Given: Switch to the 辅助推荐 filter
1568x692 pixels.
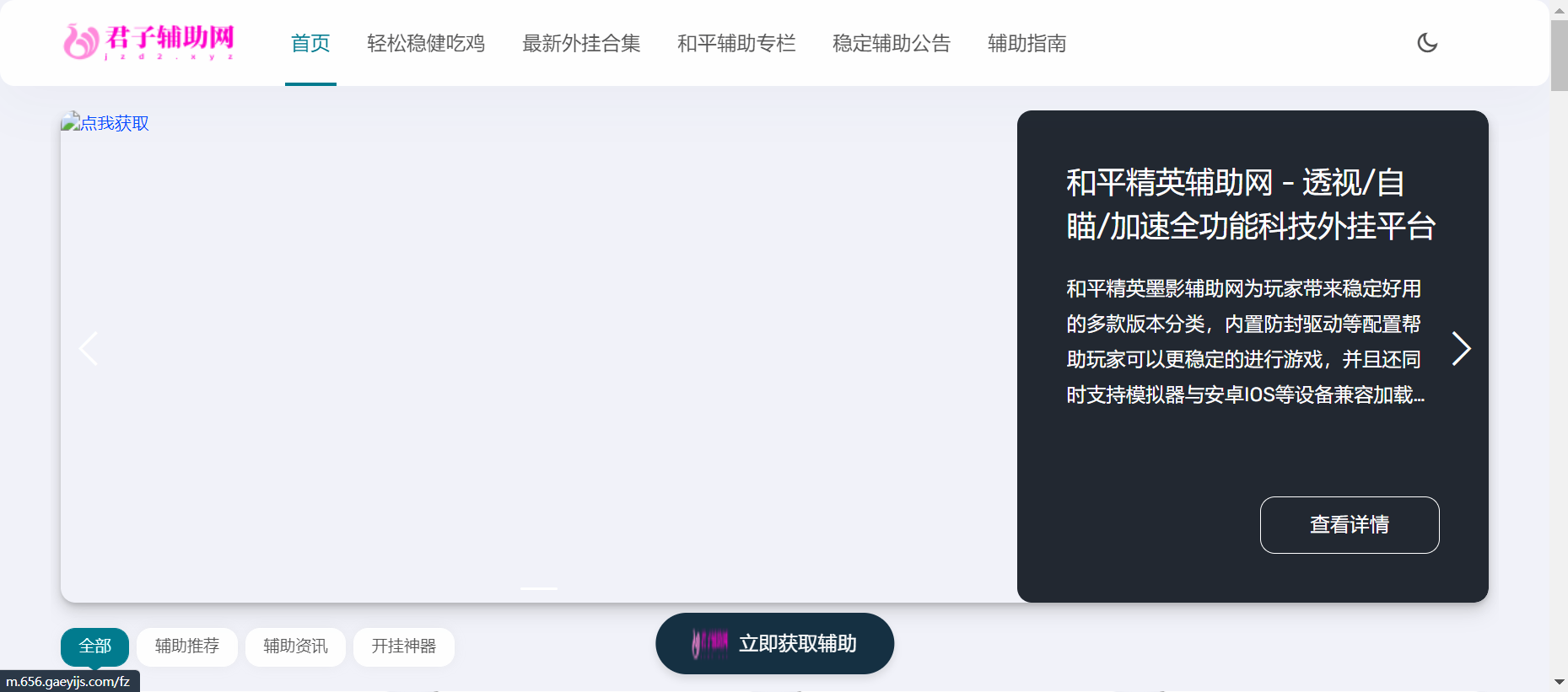Looking at the screenshot, I should (187, 646).
